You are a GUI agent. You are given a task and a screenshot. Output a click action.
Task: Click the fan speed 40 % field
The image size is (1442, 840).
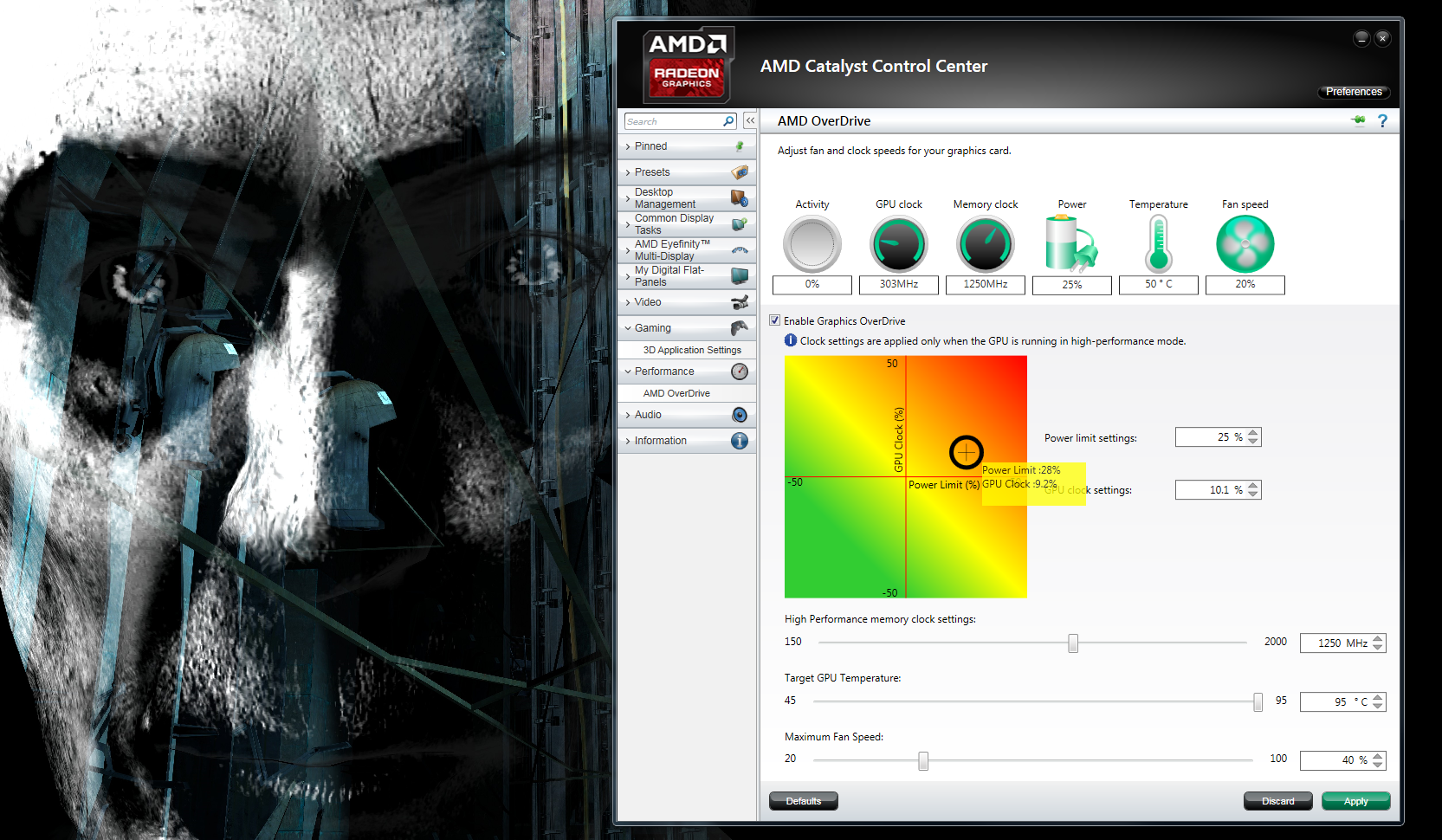(x=1342, y=760)
